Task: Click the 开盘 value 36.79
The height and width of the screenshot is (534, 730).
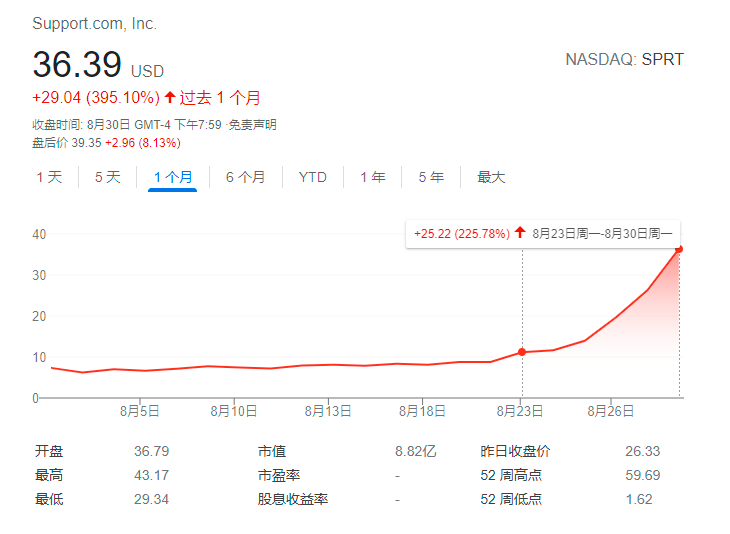Action: point(151,451)
